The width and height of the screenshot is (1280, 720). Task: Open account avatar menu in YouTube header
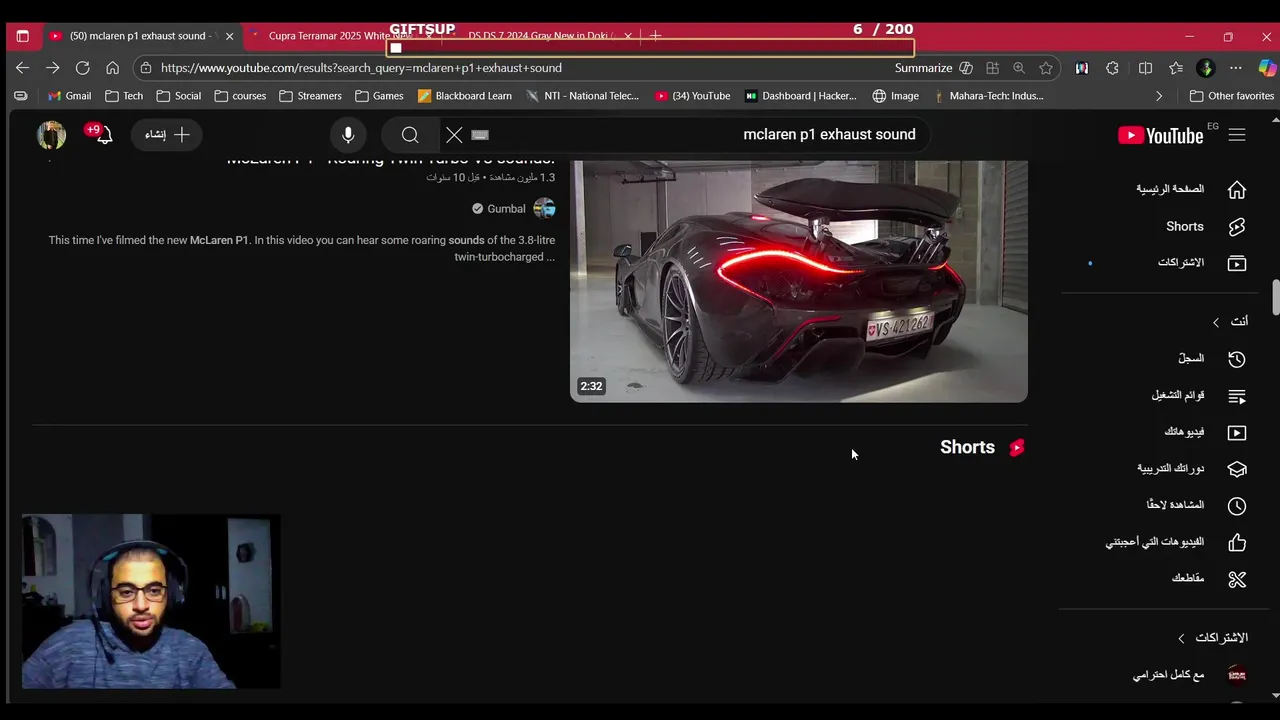(52, 135)
